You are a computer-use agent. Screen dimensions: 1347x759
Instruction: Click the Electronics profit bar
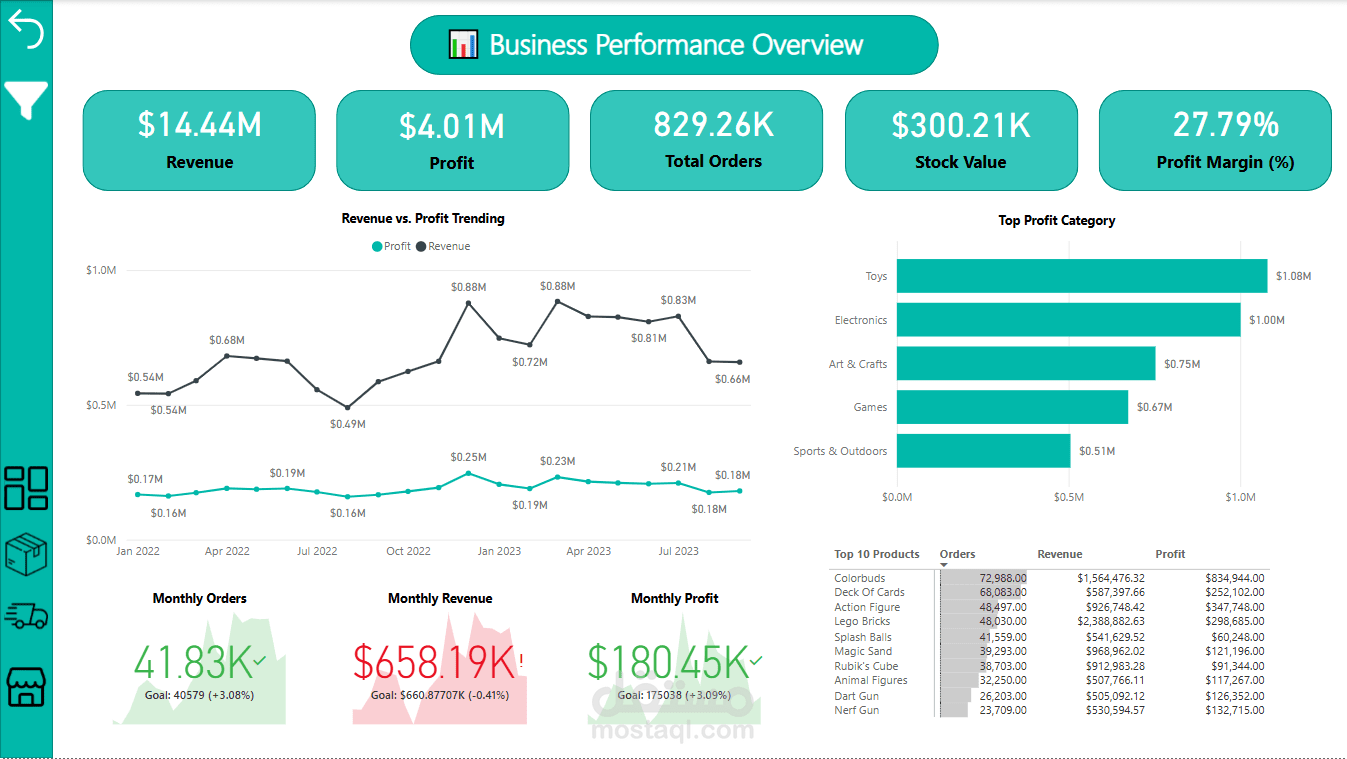pos(1069,320)
